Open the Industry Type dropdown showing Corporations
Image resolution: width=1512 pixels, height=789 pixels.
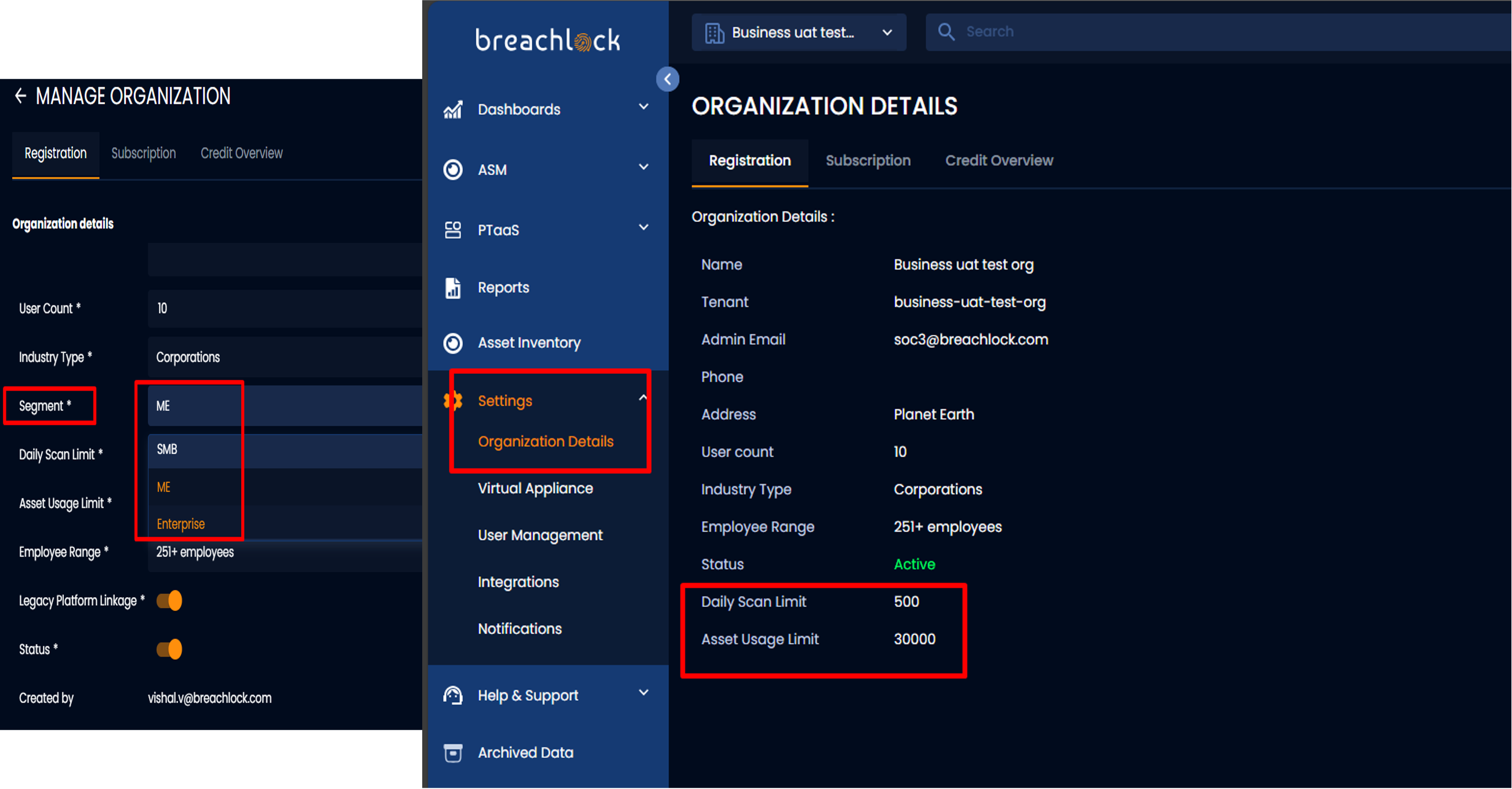pyautogui.click(x=285, y=357)
